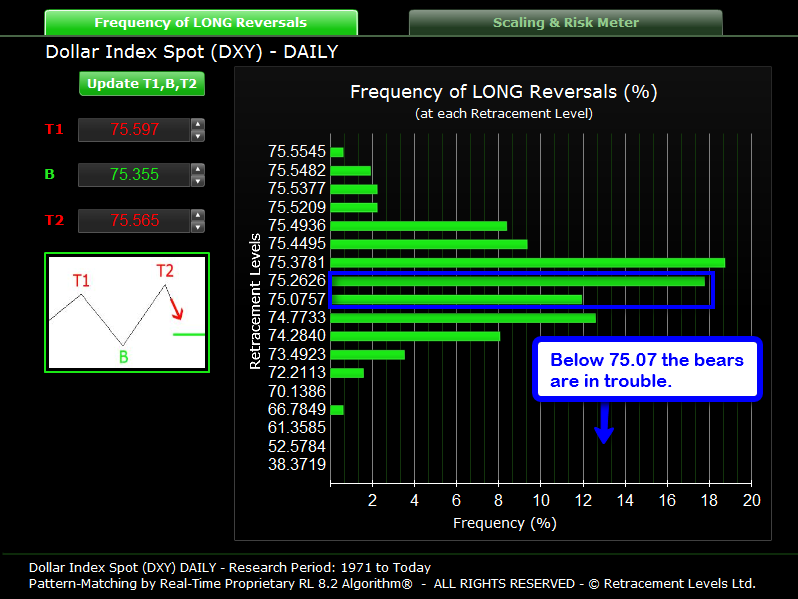798x599 pixels.
Task: Focus the B input field showing 75.355
Action: point(134,175)
